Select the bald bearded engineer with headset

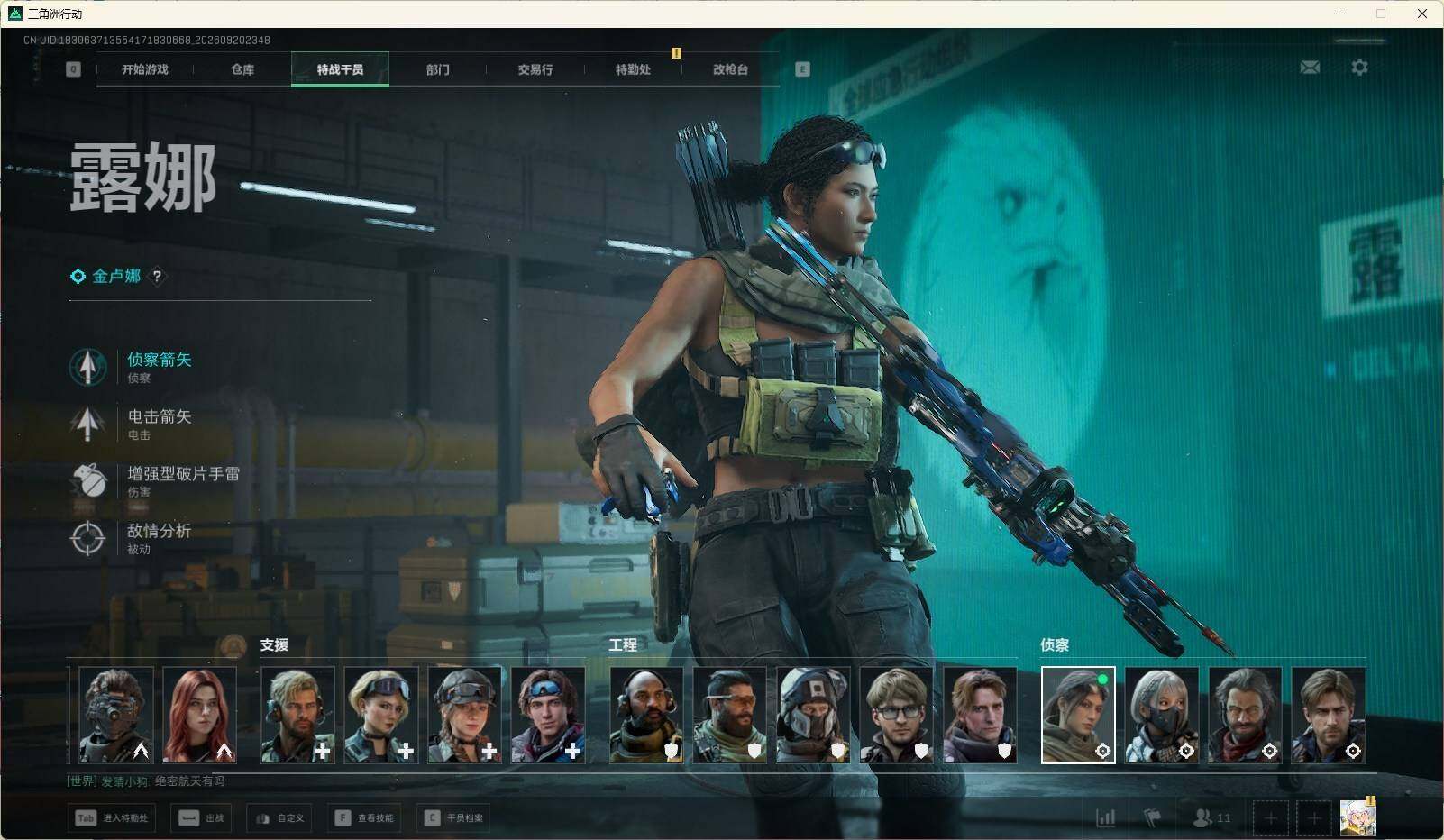[646, 716]
